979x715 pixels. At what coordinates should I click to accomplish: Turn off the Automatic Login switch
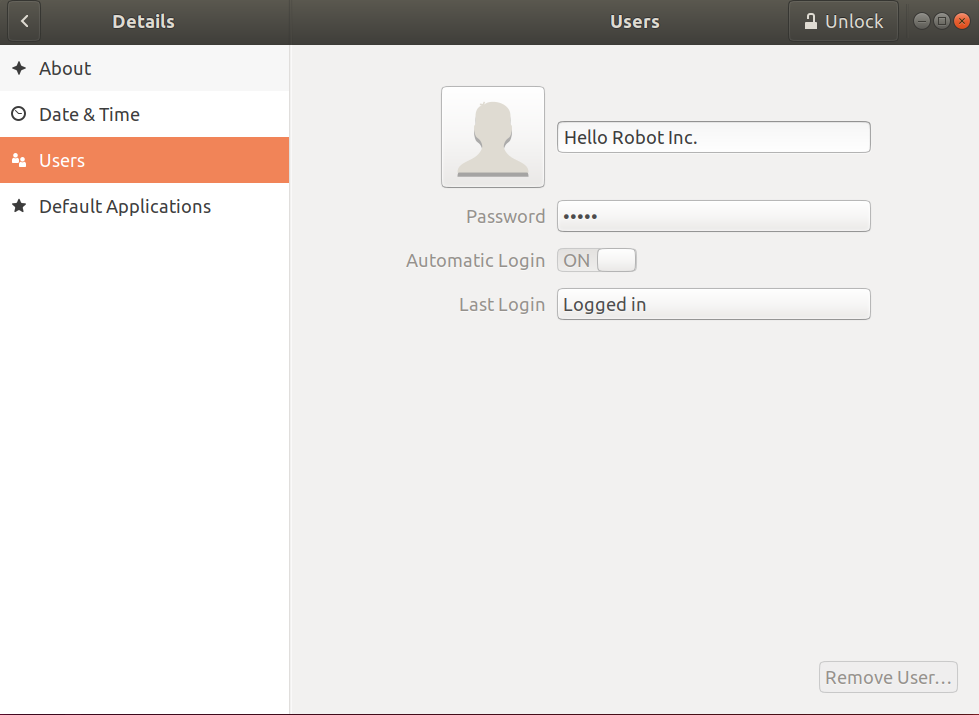(597, 261)
